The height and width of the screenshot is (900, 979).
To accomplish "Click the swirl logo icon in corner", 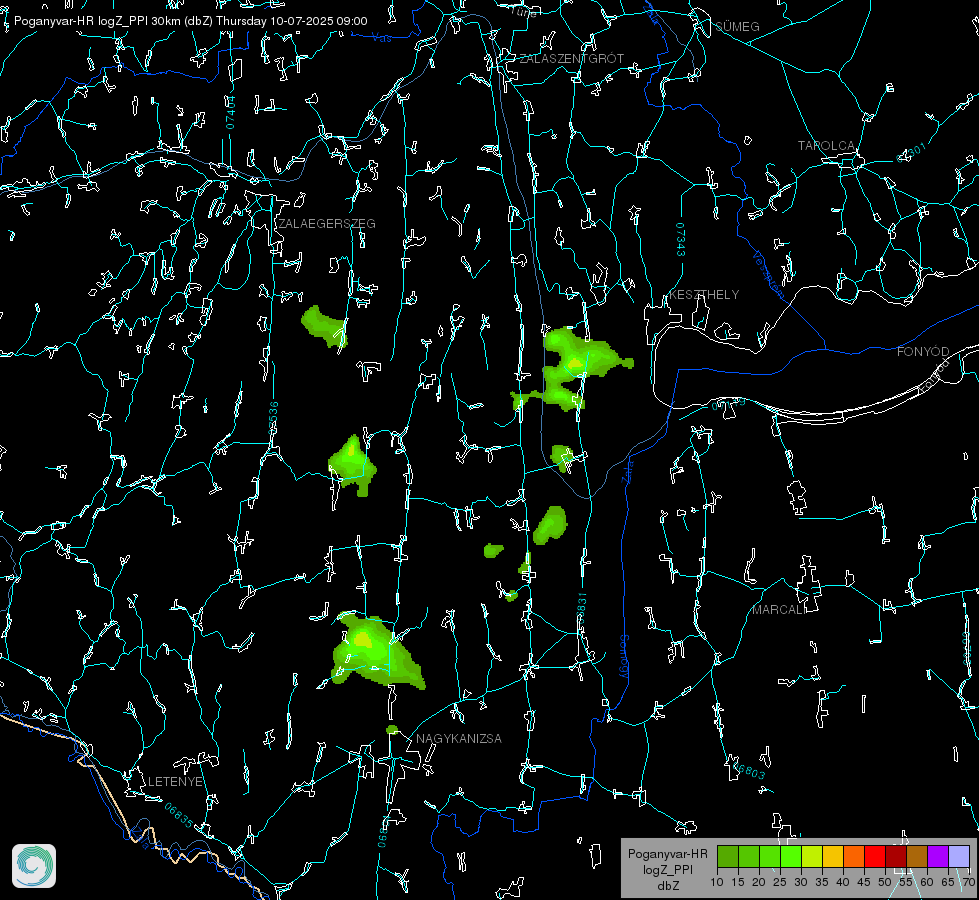I will click(34, 866).
